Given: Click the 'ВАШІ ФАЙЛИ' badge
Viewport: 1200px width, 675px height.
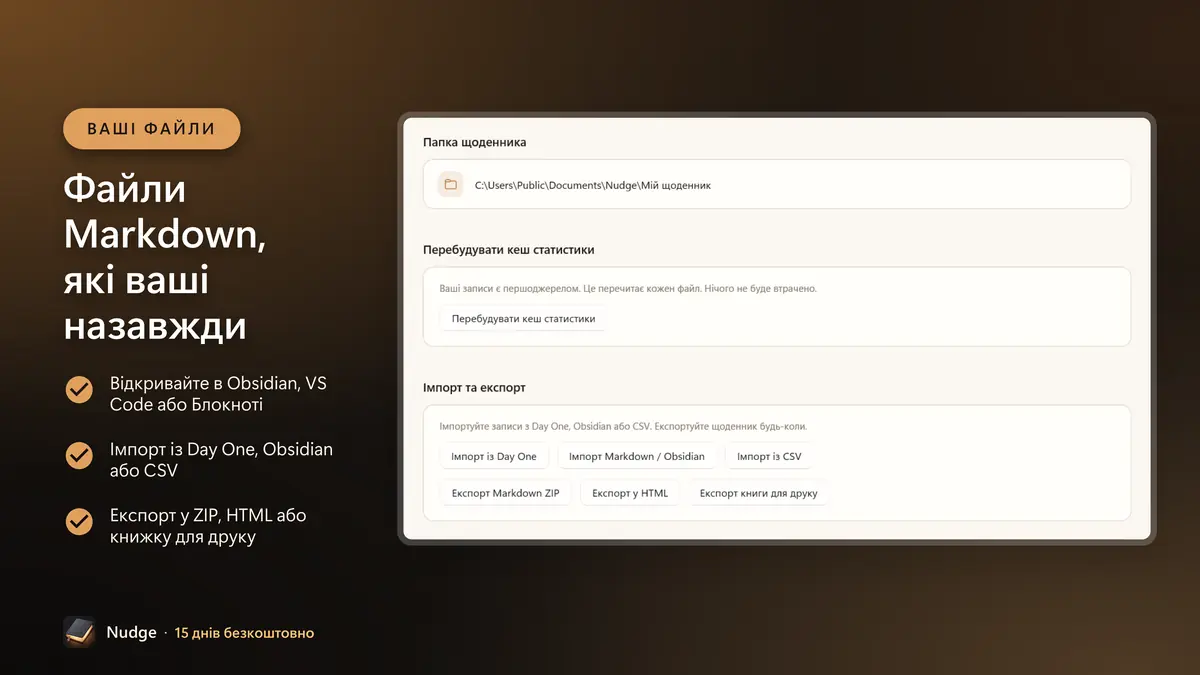Looking at the screenshot, I should (x=152, y=129).
